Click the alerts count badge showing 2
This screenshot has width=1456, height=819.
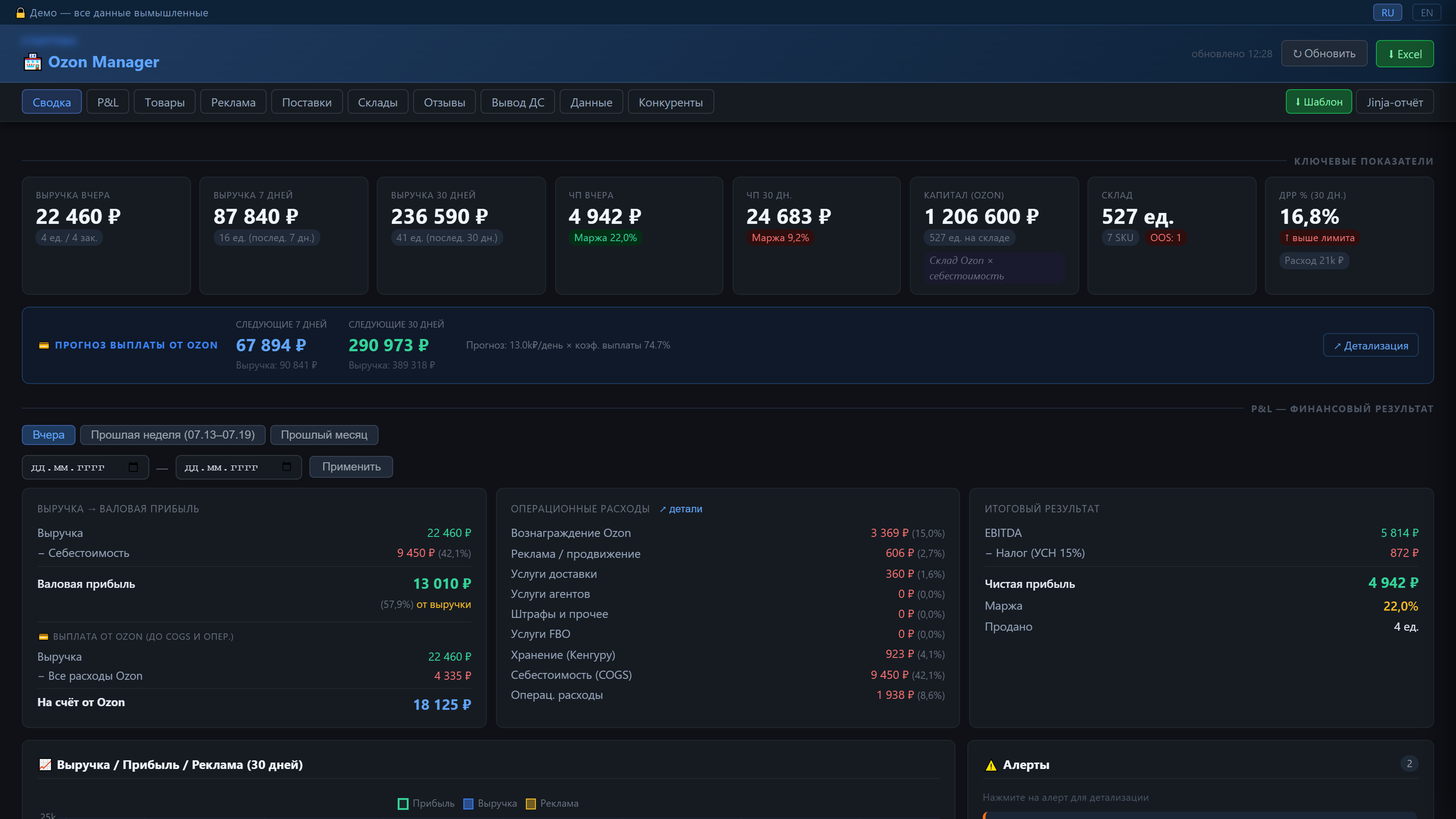click(1409, 763)
